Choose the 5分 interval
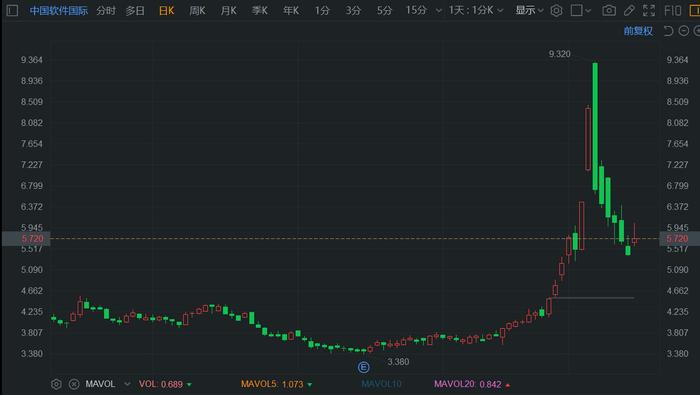Viewport: 700px width, 395px height. coord(384,10)
